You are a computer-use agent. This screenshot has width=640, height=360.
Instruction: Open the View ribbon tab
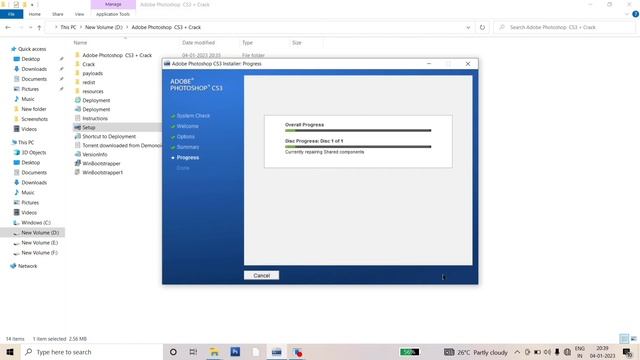click(x=79, y=14)
